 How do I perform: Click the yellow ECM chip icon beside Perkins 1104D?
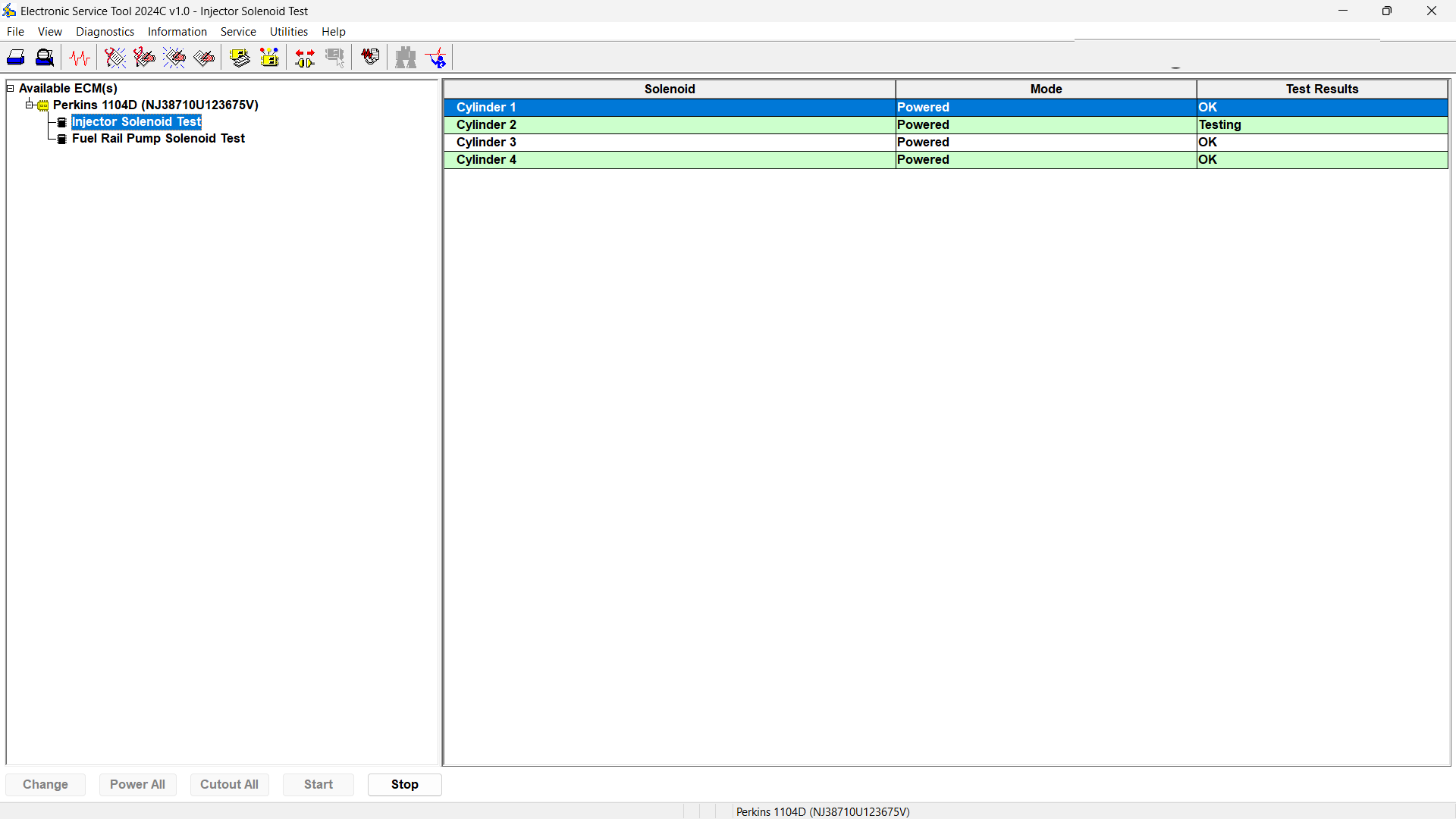click(x=43, y=105)
